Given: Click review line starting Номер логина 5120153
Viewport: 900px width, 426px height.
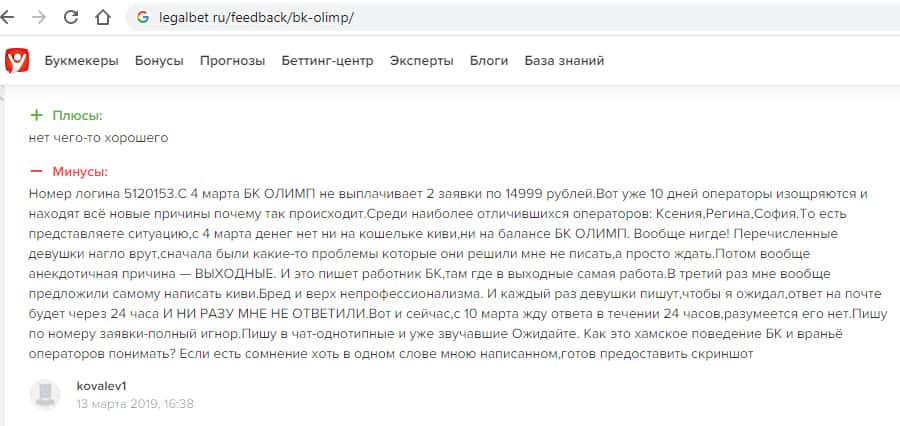Looking at the screenshot, I should [448, 194].
